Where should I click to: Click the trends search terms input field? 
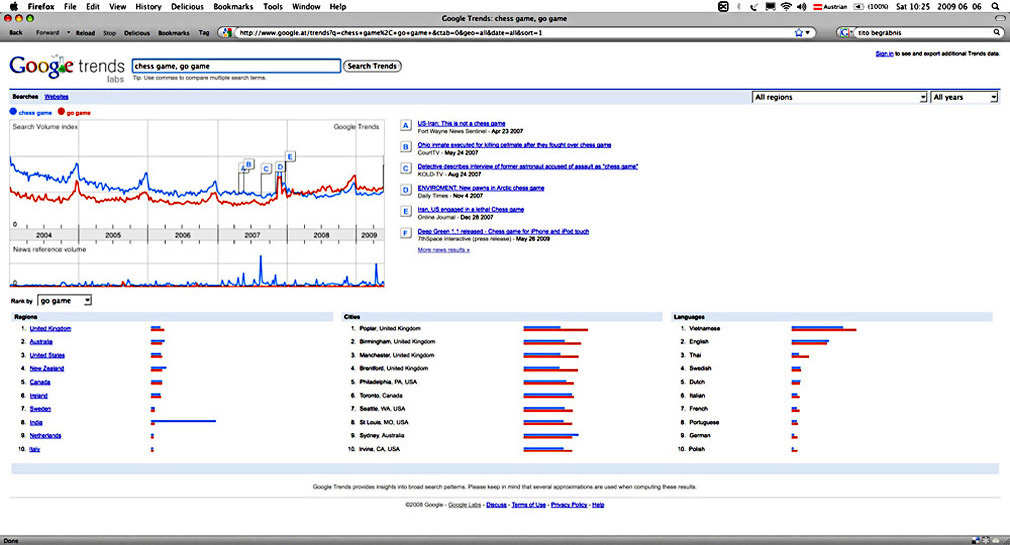[236, 66]
